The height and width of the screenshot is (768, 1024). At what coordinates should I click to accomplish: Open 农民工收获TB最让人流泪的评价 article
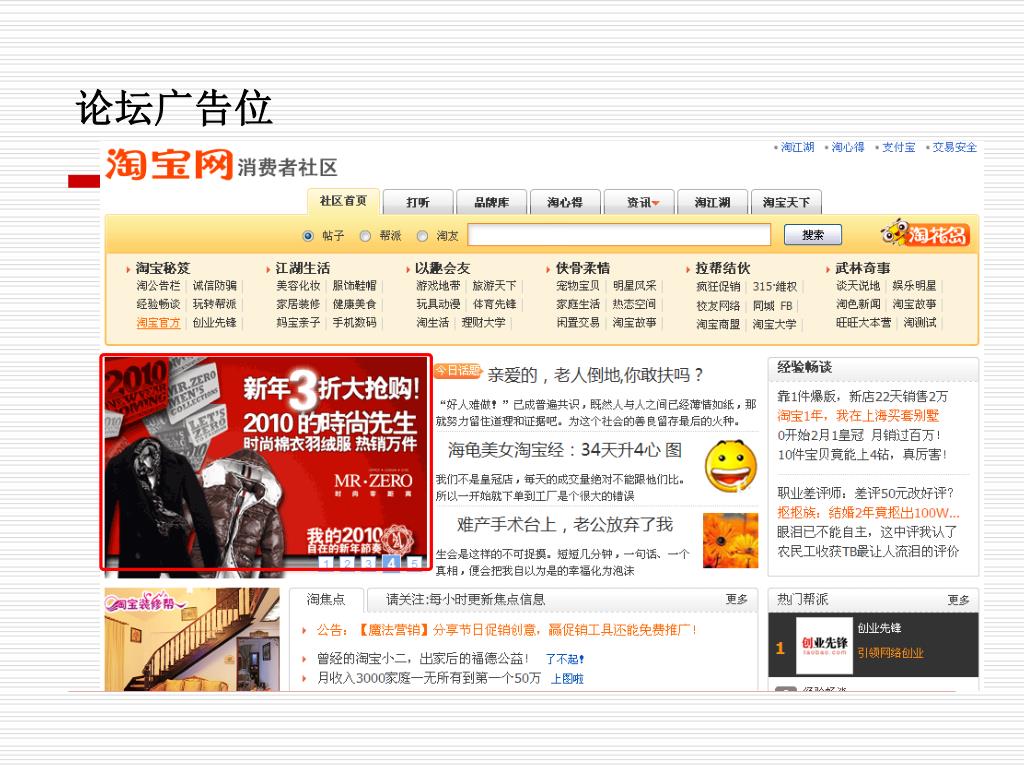[x=868, y=551]
